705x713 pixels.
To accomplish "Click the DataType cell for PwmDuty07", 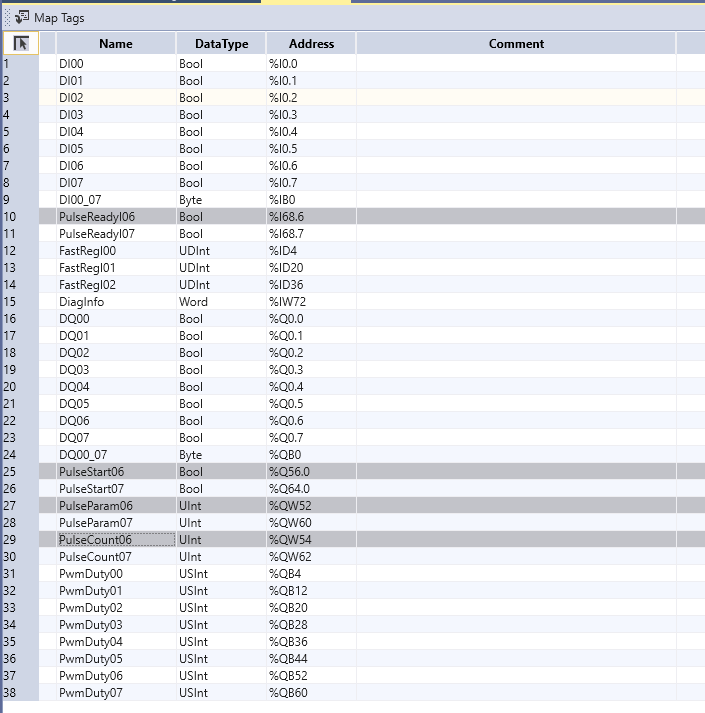I will pos(221,693).
